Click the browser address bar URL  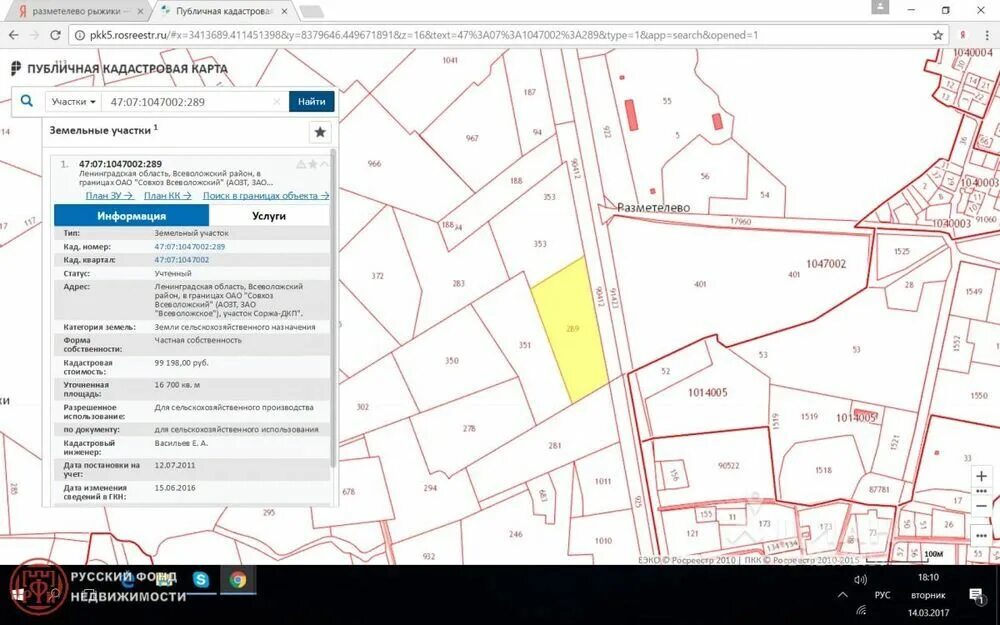click(423, 35)
